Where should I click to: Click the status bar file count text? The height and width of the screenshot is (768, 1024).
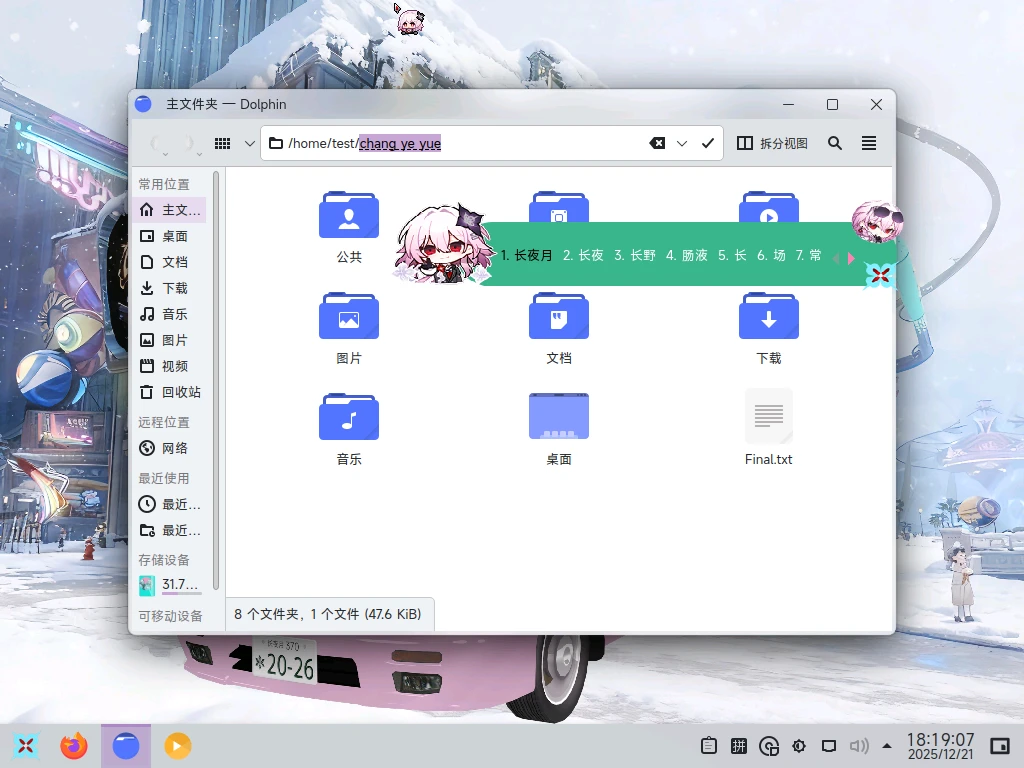(x=327, y=614)
